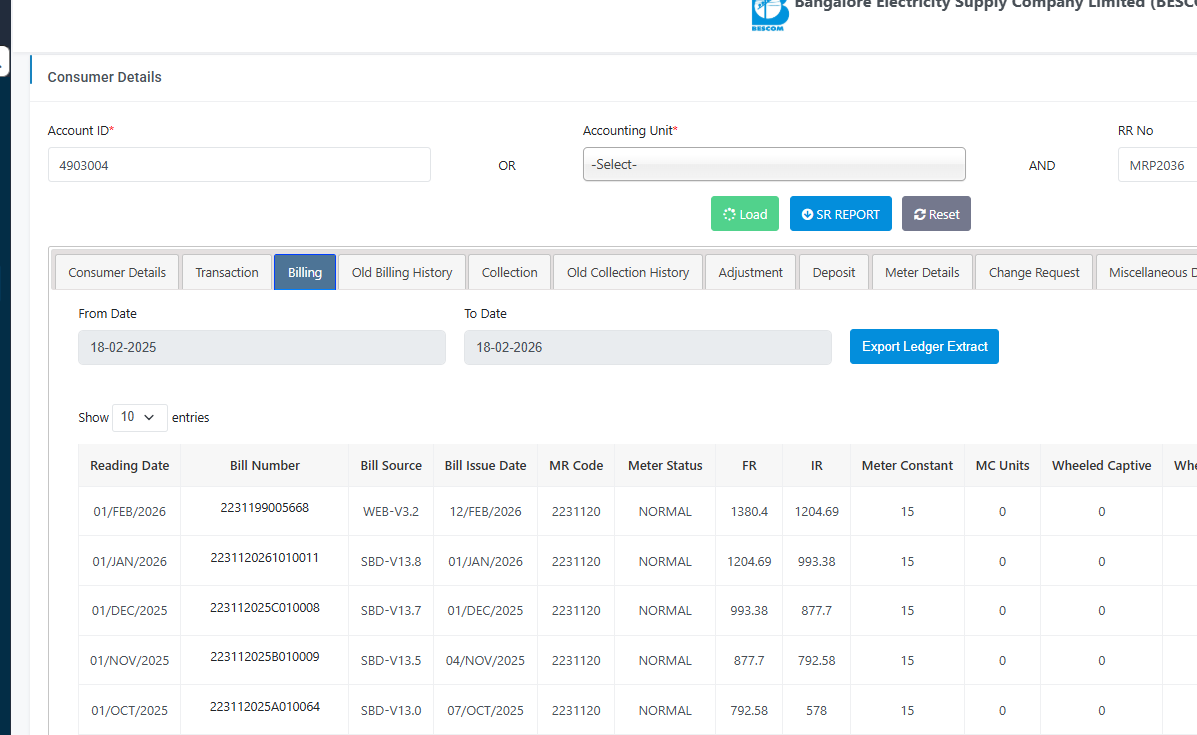View the Meter Details tab

(922, 272)
